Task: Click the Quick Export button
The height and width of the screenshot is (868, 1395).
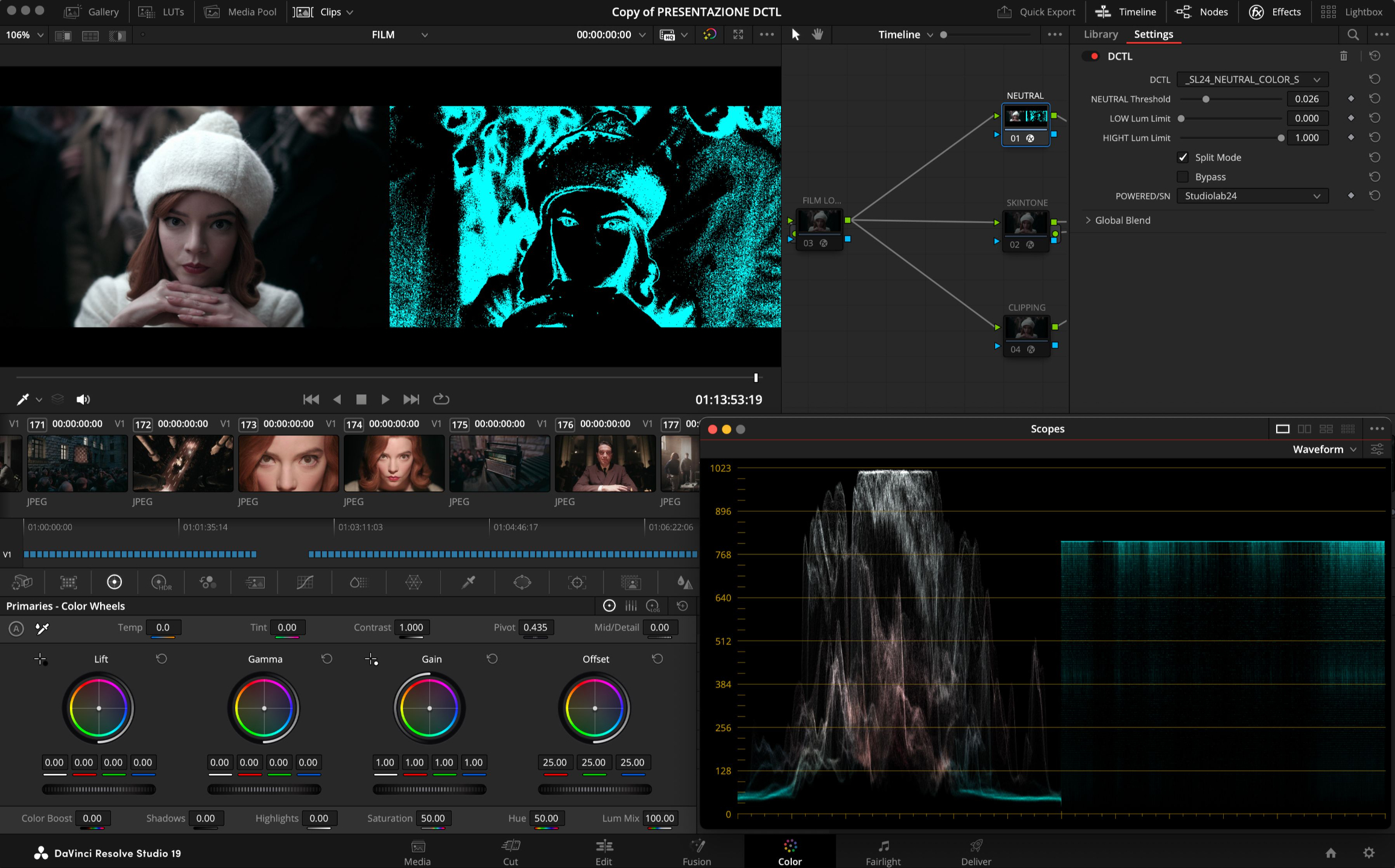Action: [1036, 12]
